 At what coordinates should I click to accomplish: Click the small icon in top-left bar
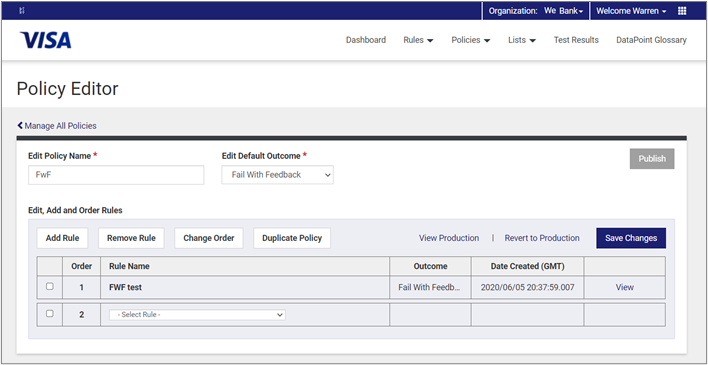point(21,11)
